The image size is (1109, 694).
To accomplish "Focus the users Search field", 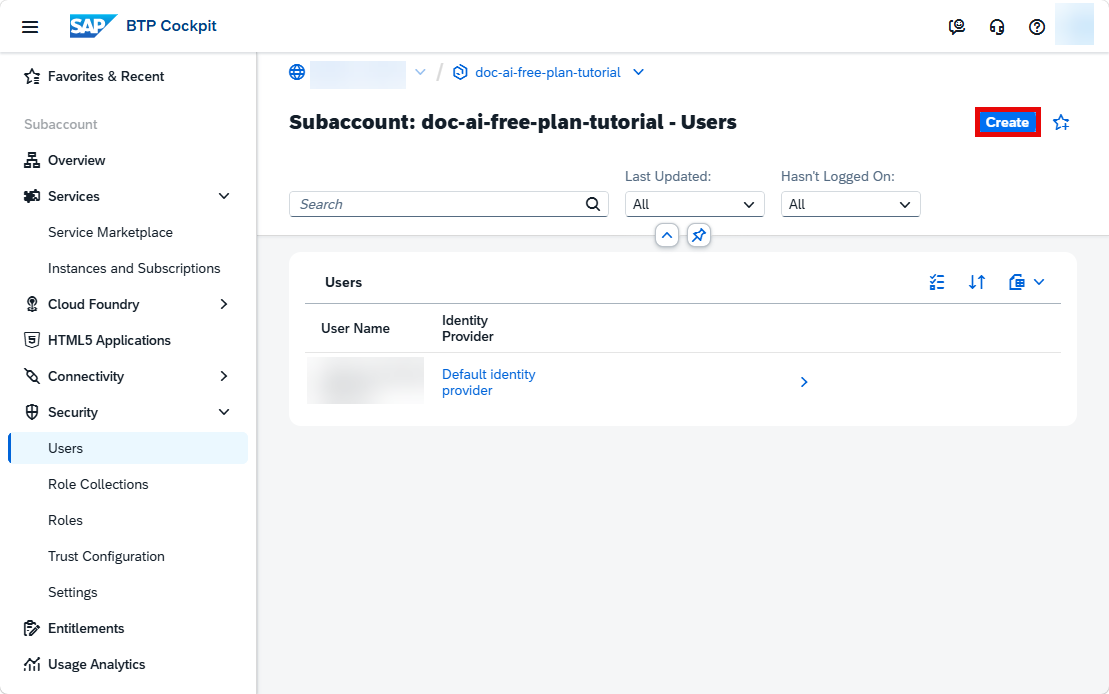I will click(x=448, y=204).
